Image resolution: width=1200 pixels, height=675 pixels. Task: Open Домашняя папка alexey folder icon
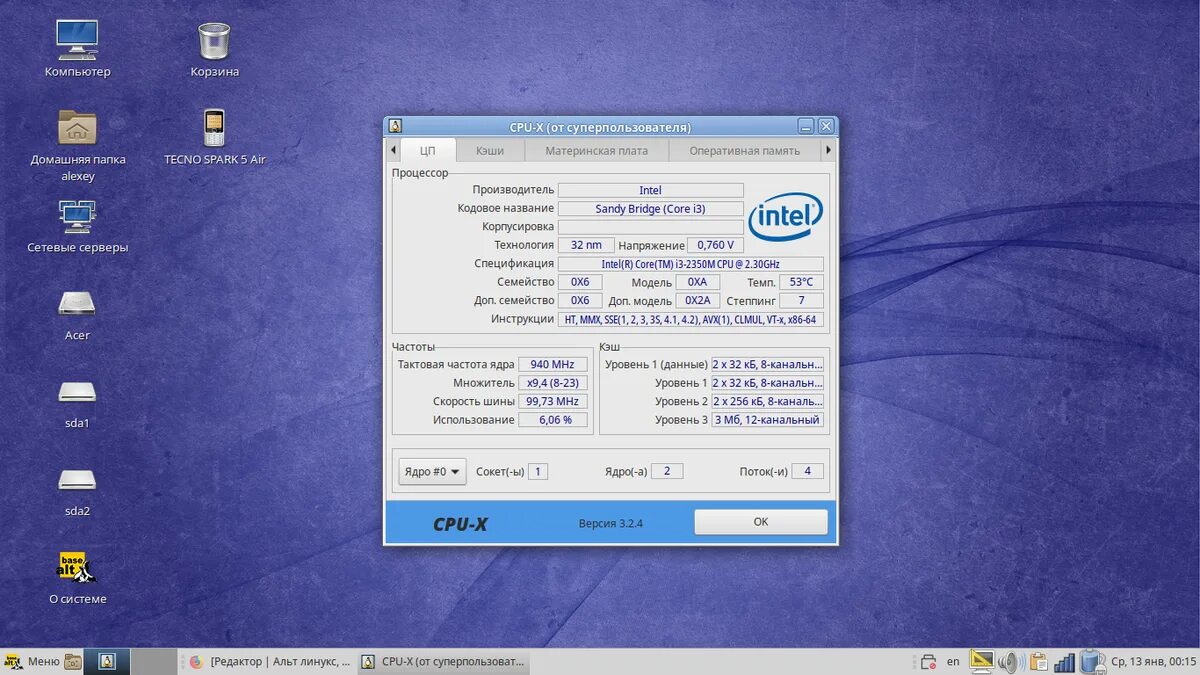click(x=77, y=127)
